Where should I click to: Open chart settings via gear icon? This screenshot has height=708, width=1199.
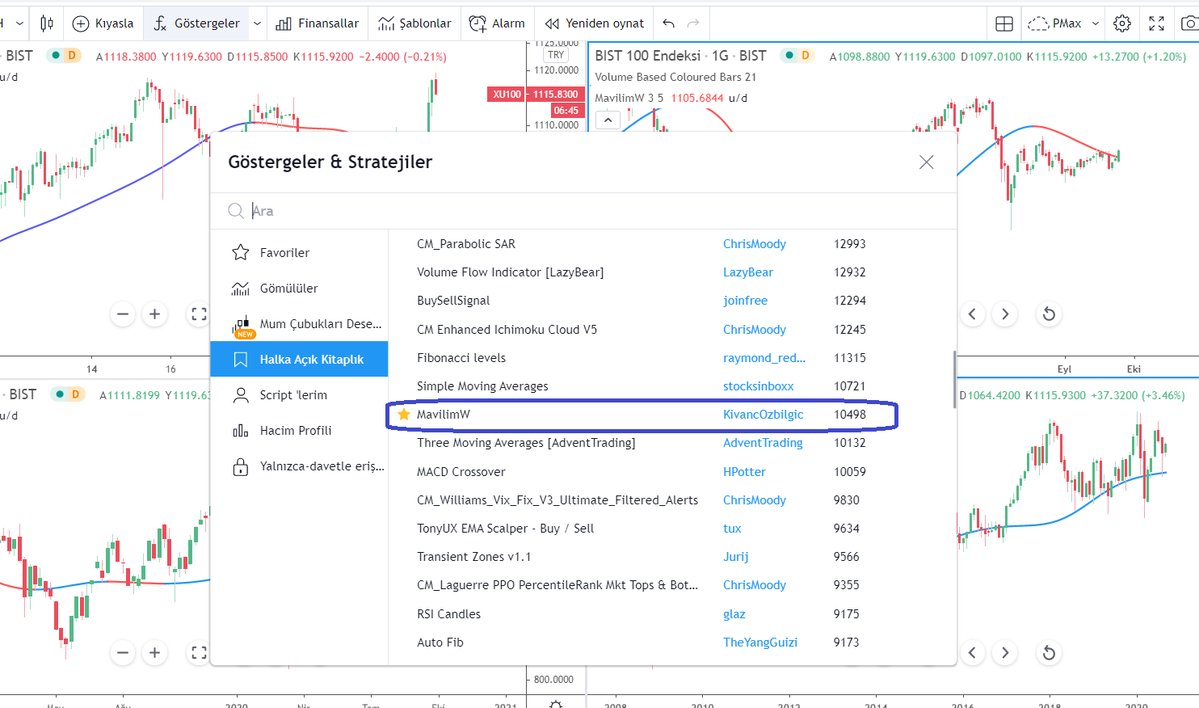1122,22
